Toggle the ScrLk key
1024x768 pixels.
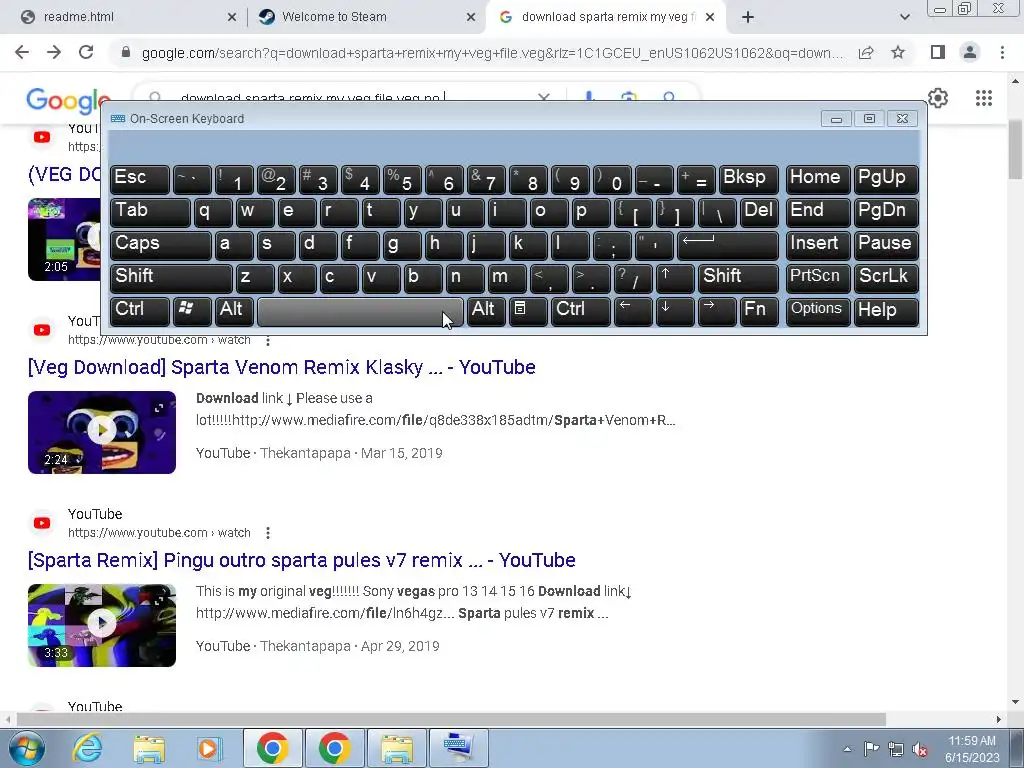[x=886, y=278]
